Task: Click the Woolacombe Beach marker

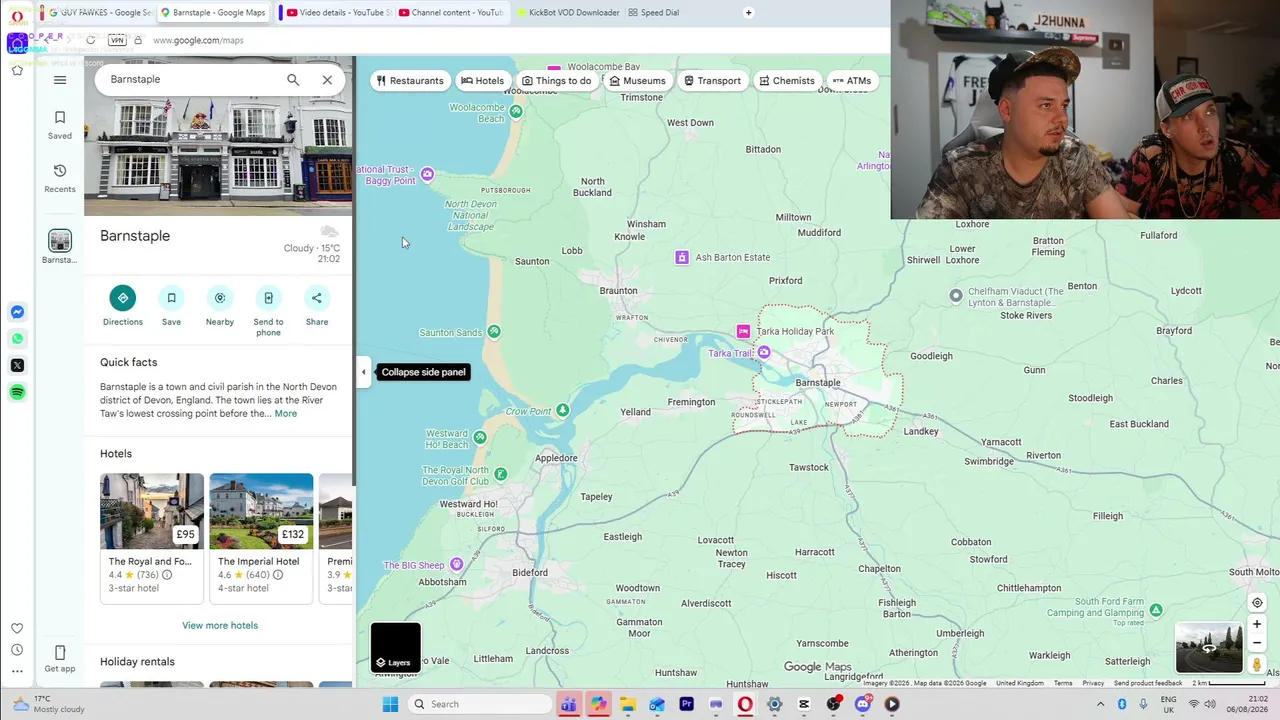Action: pyautogui.click(x=516, y=111)
